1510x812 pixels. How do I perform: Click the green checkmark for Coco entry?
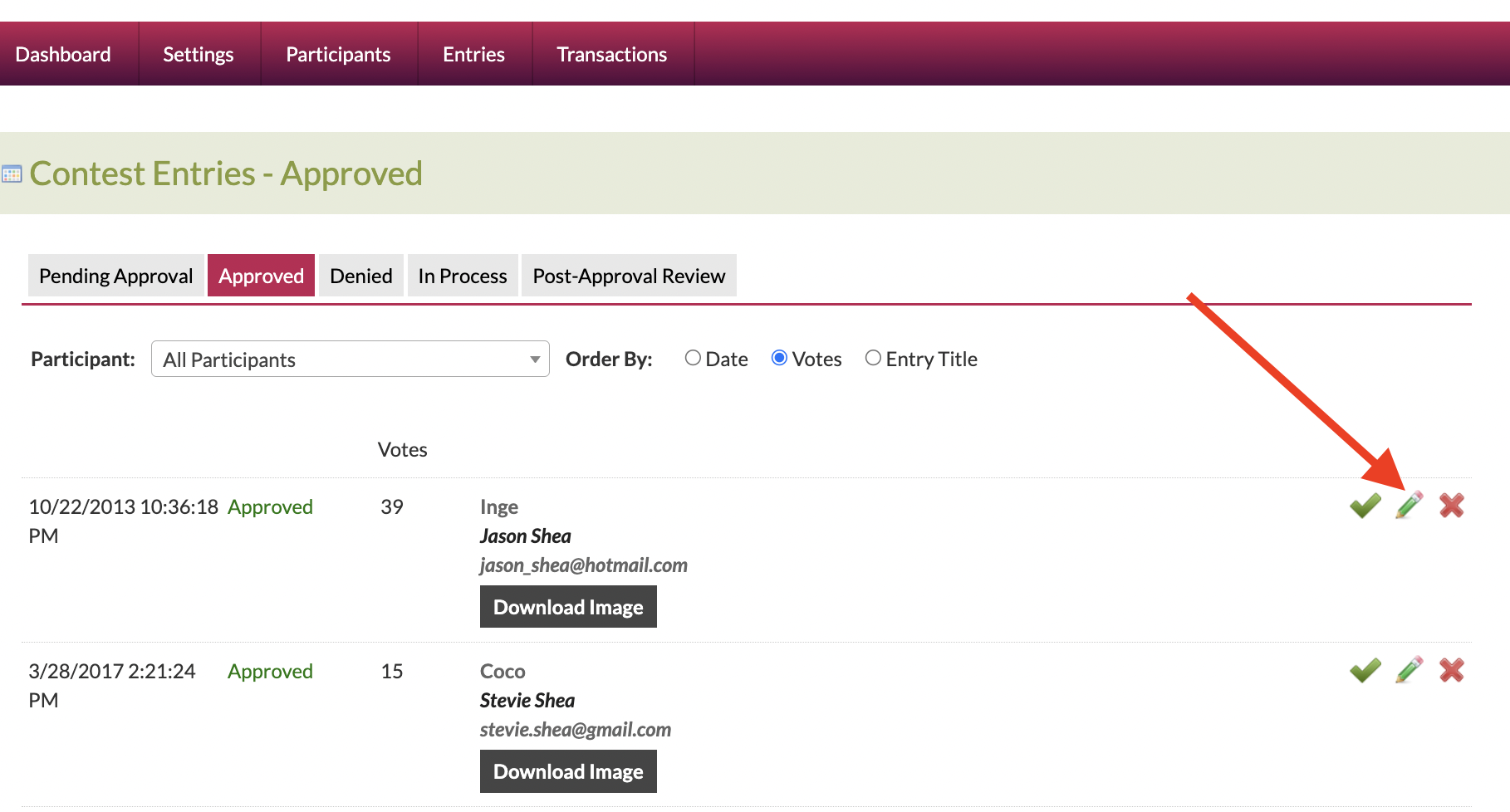(1365, 670)
